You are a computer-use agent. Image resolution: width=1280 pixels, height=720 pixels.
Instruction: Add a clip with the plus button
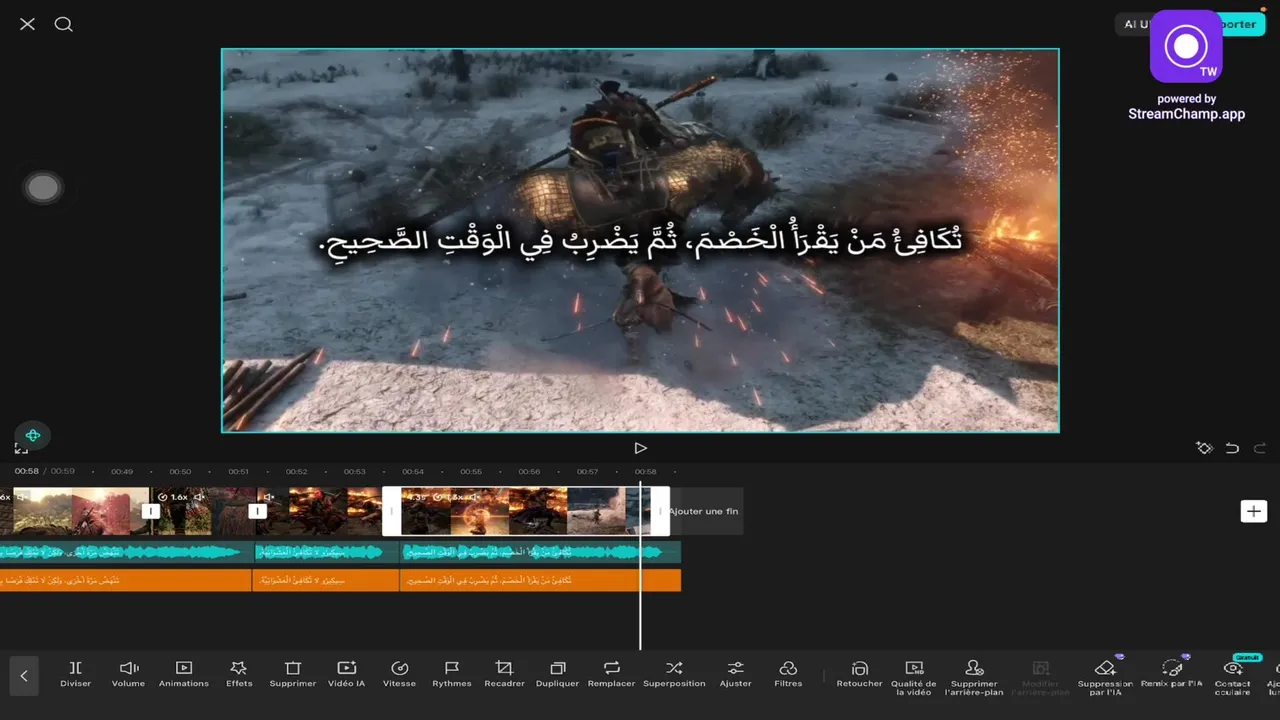point(1253,511)
